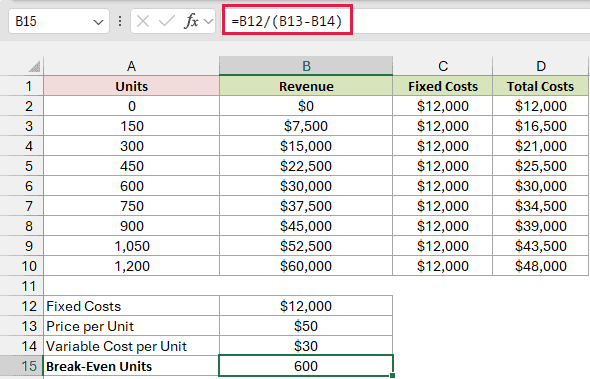The width and height of the screenshot is (590, 379).
Task: Select row 13 header
Action: [21, 326]
